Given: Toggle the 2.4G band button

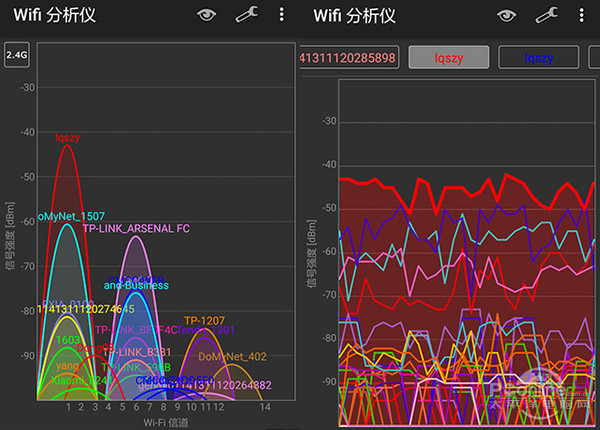Looking at the screenshot, I should pyautogui.click(x=17, y=55).
